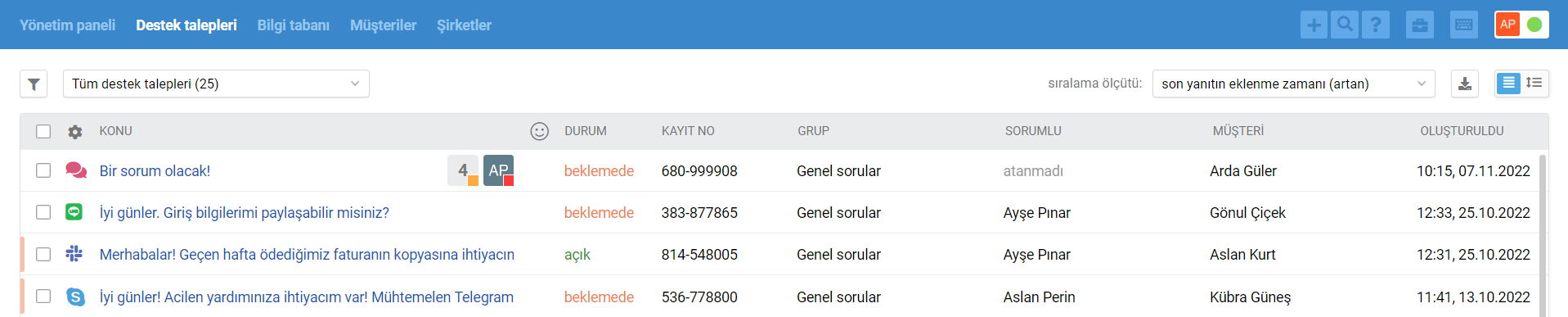The height and width of the screenshot is (317, 1568).
Task: Open search with the magnifier icon
Action: (1344, 25)
